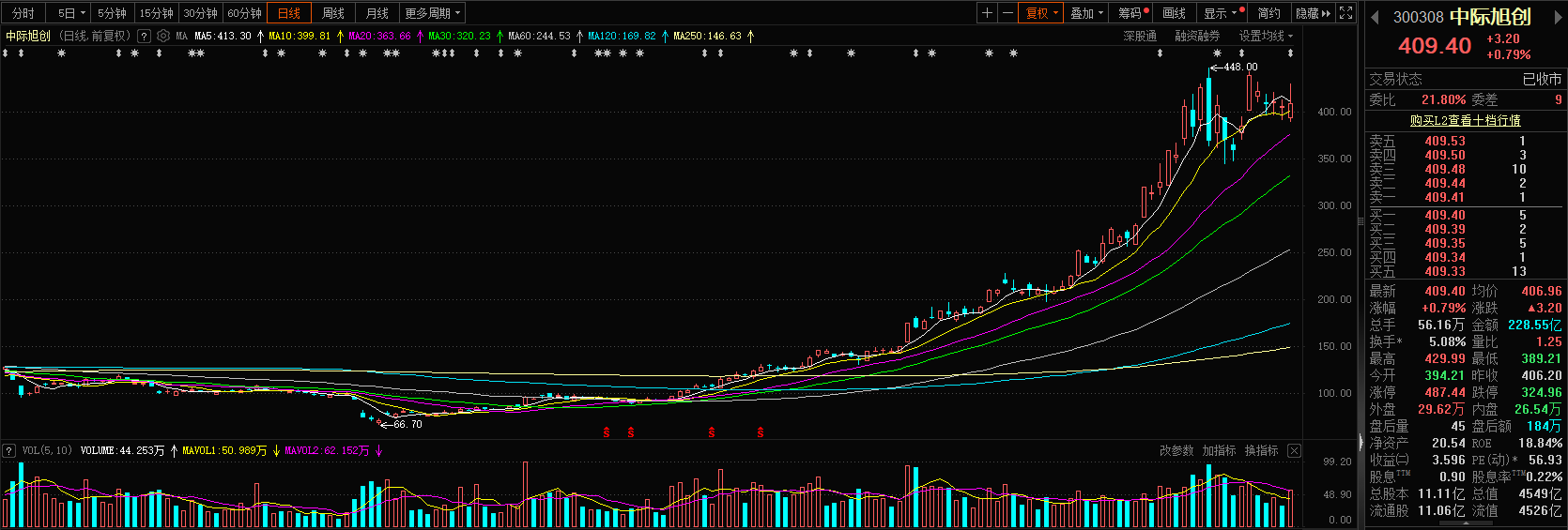The image size is (1568, 530).
Task: Click the zoom out minus icon
Action: coord(1007,13)
